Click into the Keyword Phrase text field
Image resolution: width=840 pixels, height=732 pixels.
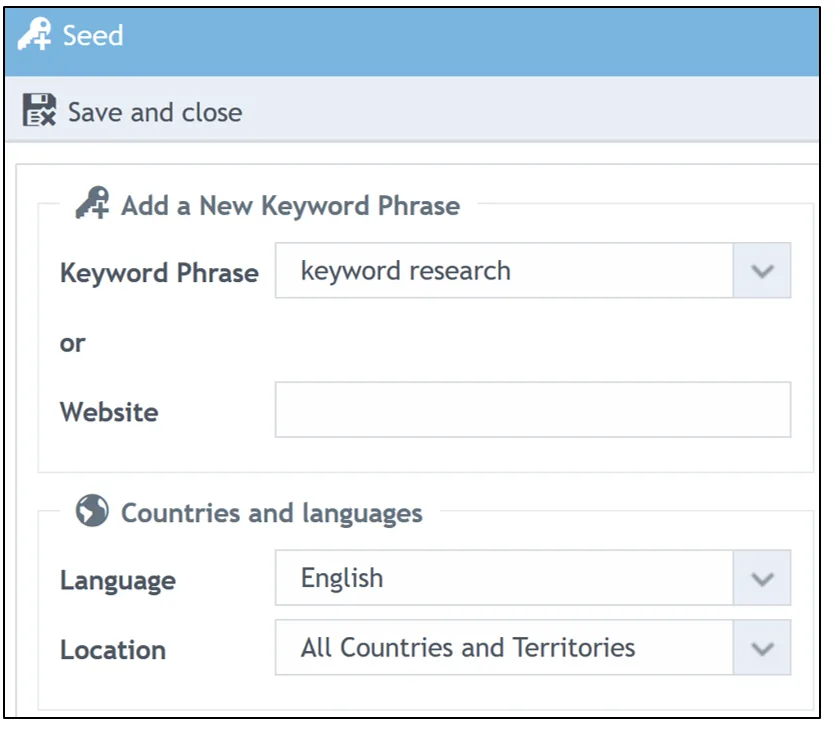pyautogui.click(x=503, y=271)
